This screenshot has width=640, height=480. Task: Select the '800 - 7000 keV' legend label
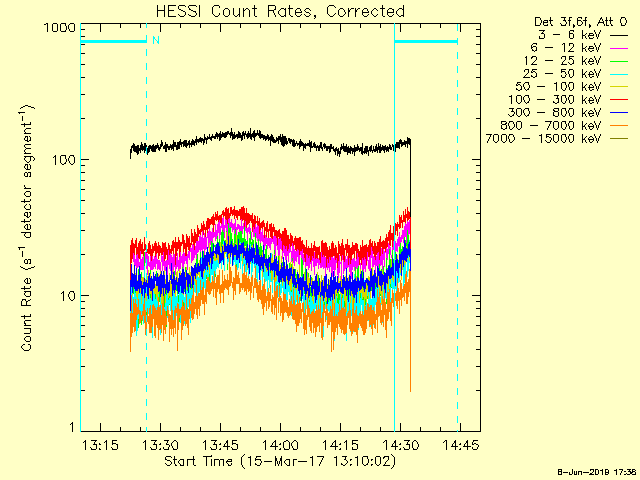tap(551, 126)
